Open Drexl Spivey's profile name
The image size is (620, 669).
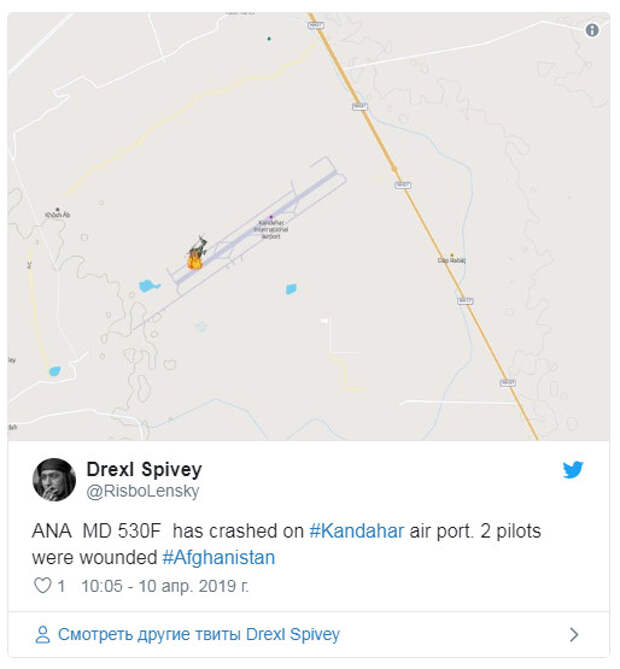(144, 469)
